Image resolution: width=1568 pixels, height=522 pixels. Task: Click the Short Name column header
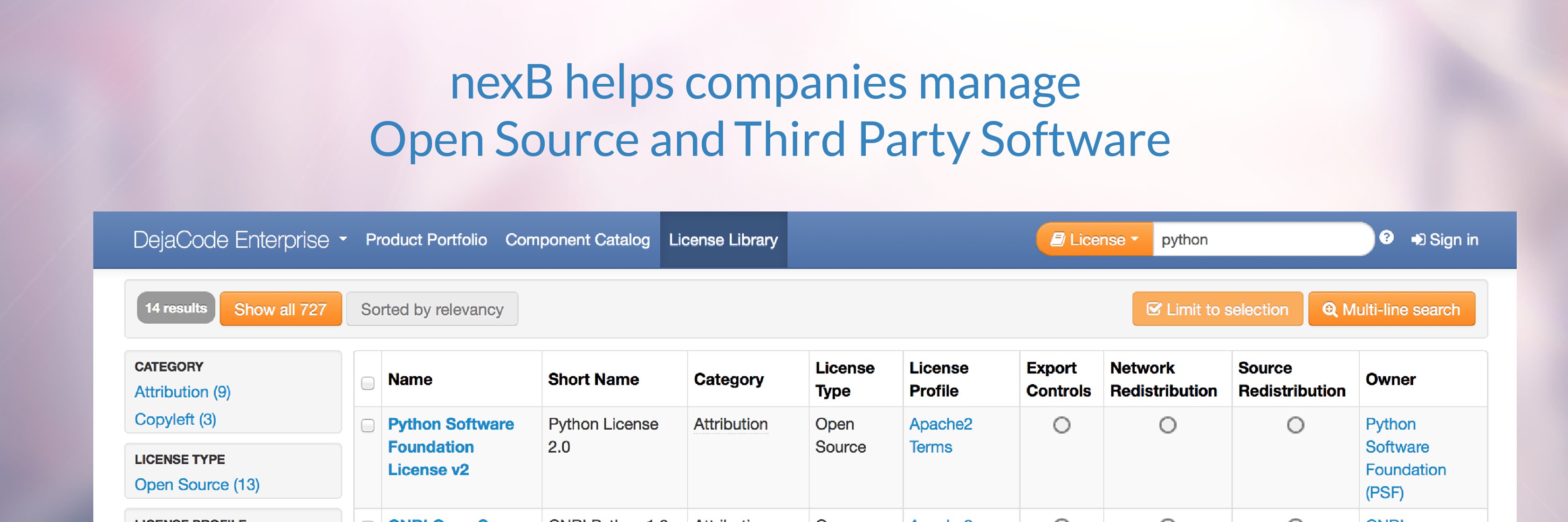coord(594,379)
